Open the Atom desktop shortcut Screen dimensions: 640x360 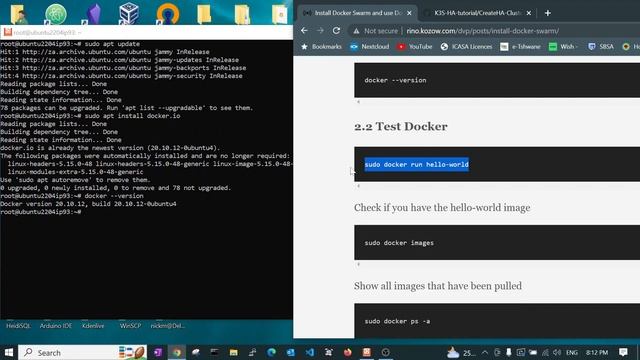(x=56, y=13)
